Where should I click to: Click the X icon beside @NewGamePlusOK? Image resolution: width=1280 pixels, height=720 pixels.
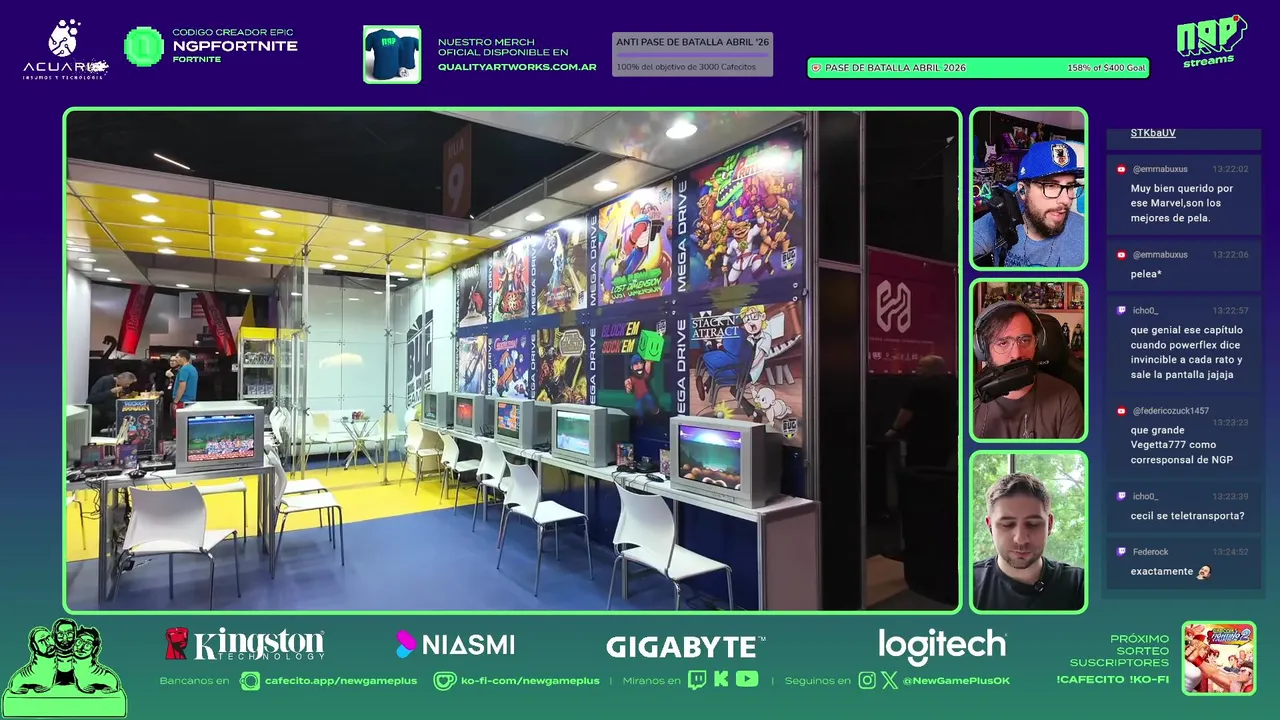coord(890,680)
